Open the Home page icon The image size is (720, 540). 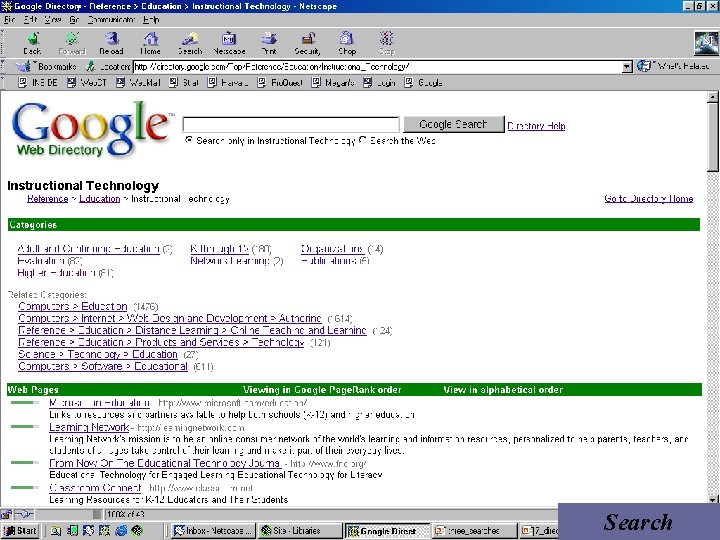[150, 43]
